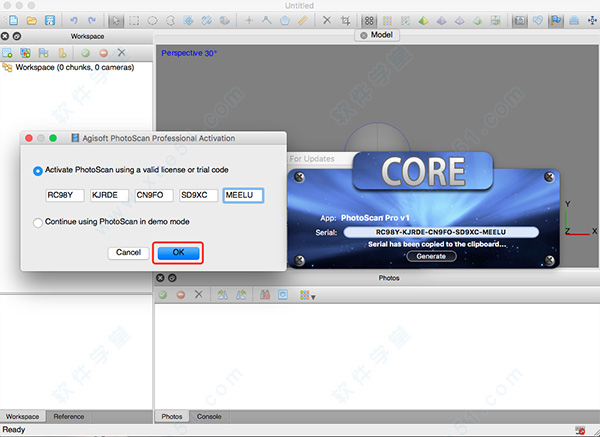Select the Ruler measurement tool
600x437 pixels.
(303, 20)
